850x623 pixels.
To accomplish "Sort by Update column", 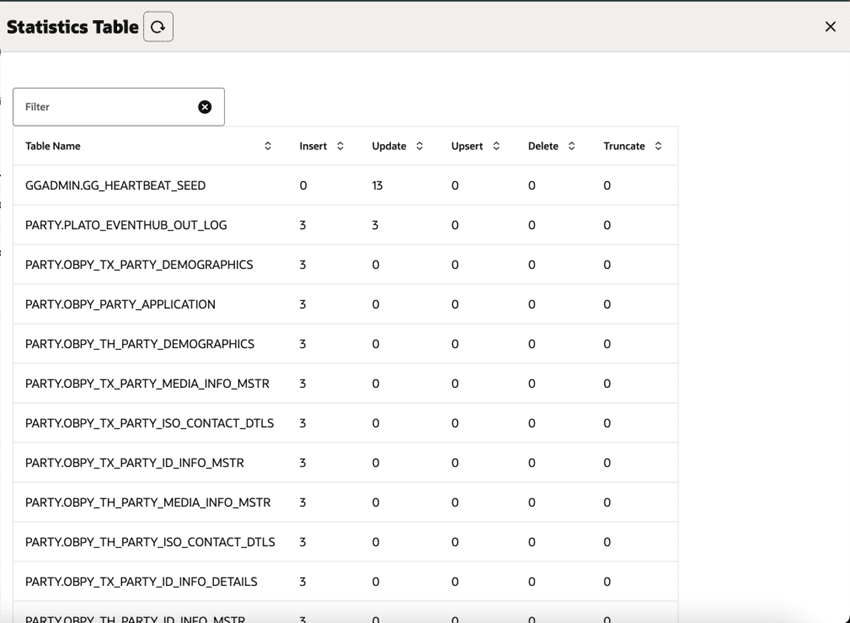I will (x=420, y=146).
